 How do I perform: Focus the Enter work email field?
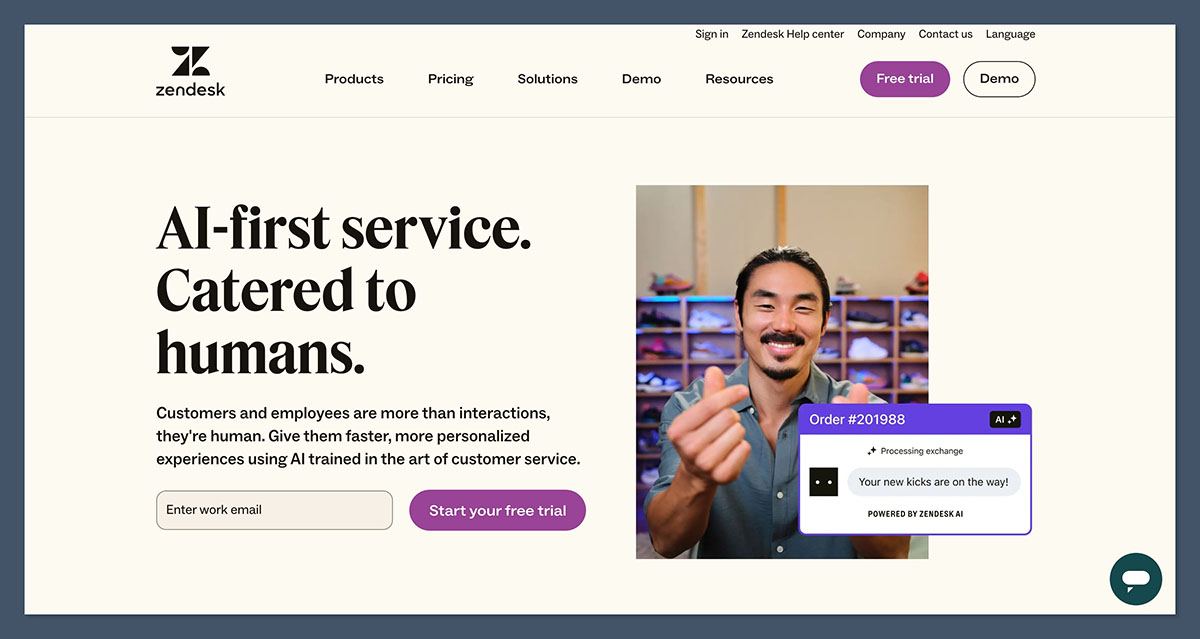click(x=274, y=510)
